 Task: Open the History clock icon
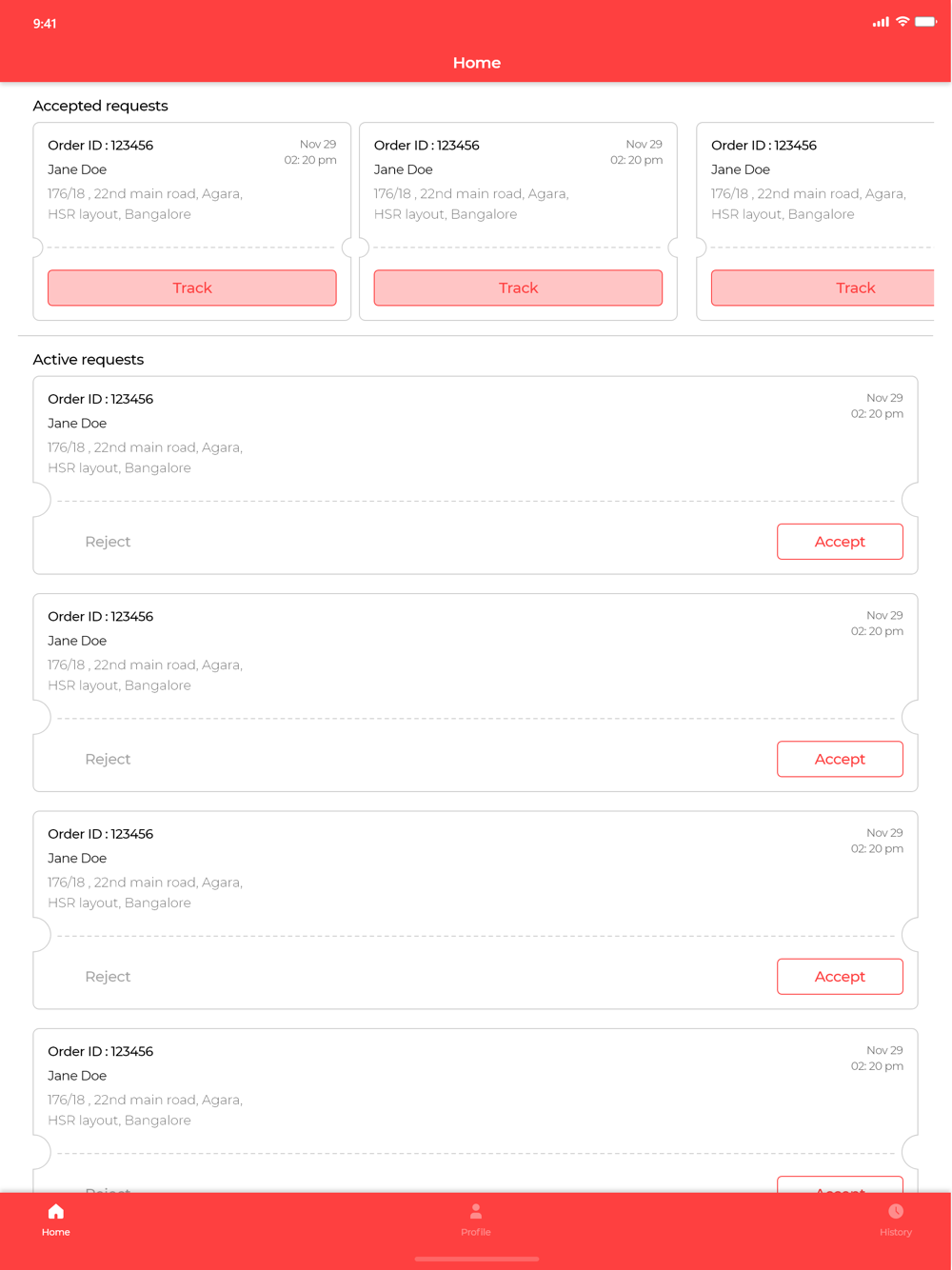tap(896, 1211)
